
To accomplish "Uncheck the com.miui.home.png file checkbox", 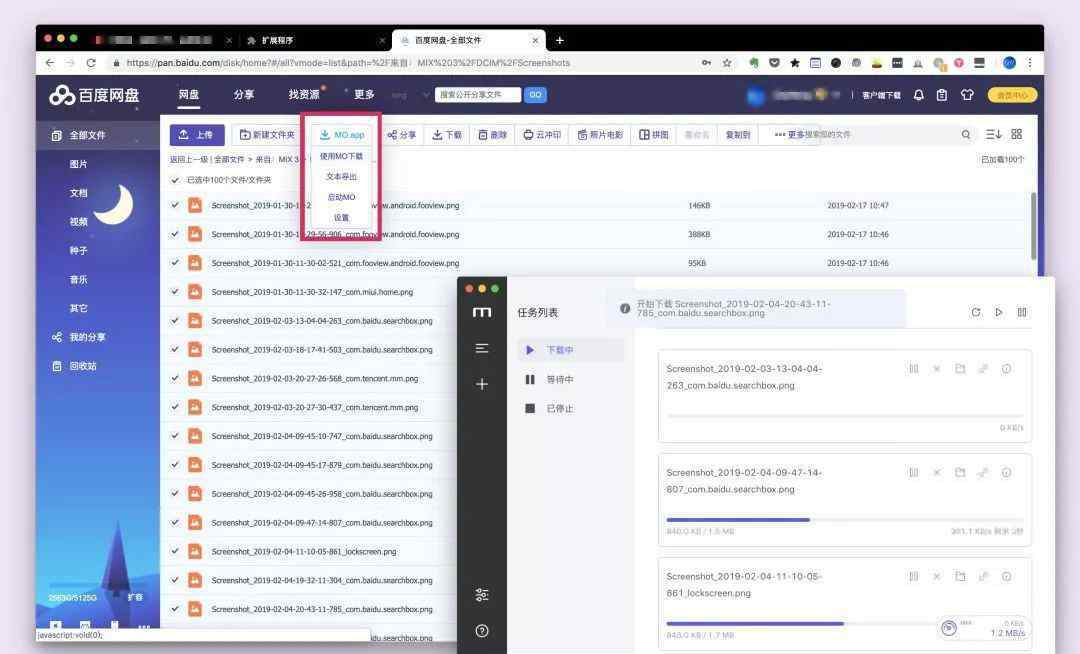I will 175,292.
